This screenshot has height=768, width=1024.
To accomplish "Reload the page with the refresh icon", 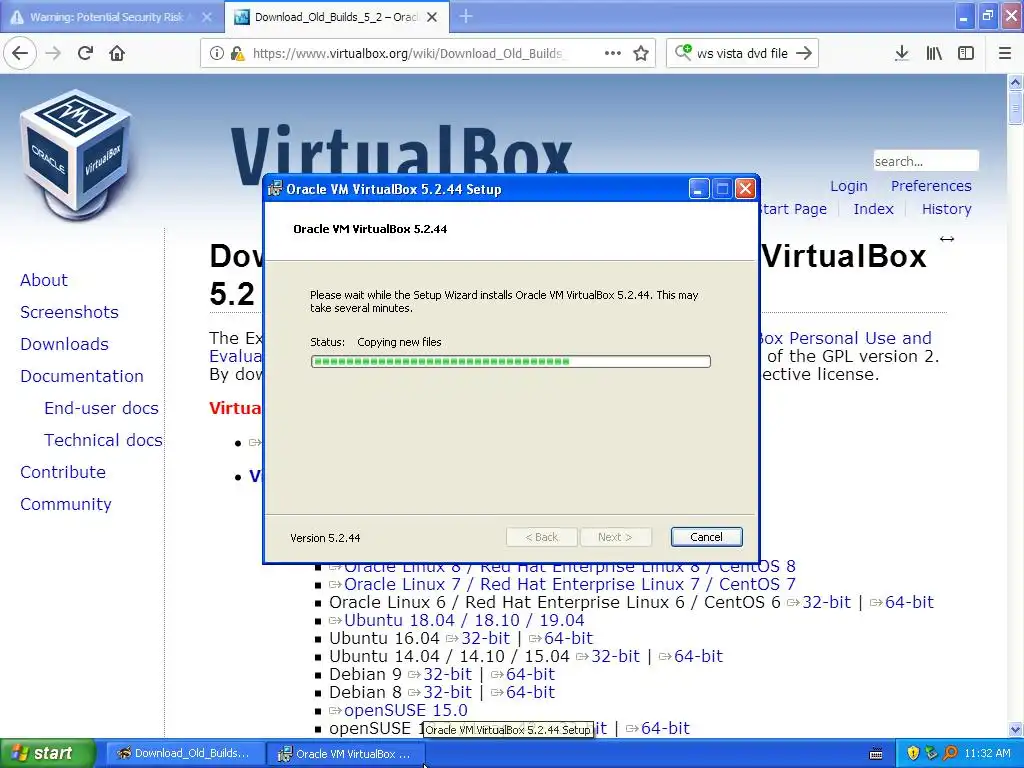I will point(85,53).
